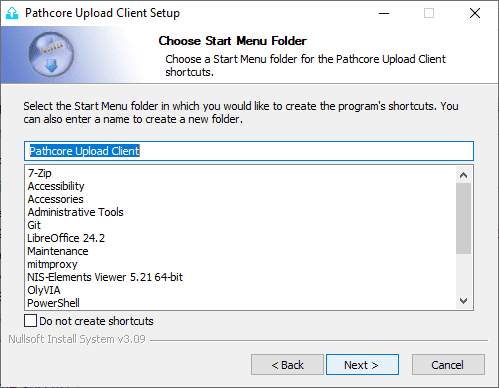Click the folder list scrollbar thumb

click(463, 218)
